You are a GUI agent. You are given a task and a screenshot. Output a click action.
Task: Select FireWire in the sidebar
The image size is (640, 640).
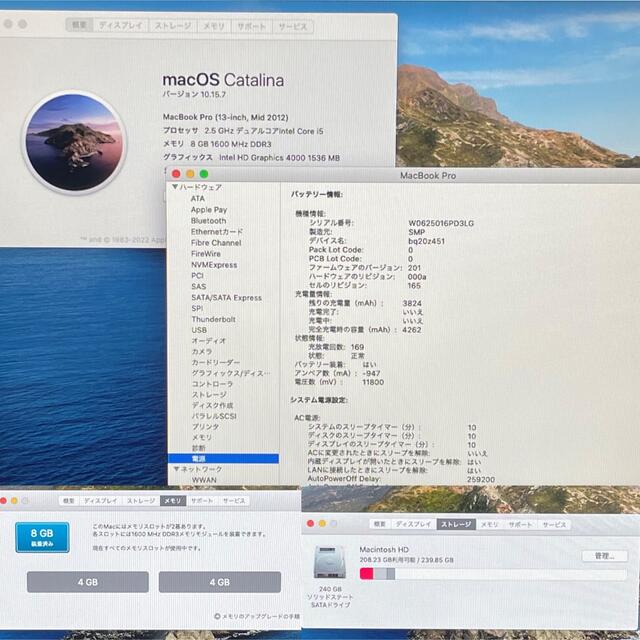pos(206,254)
